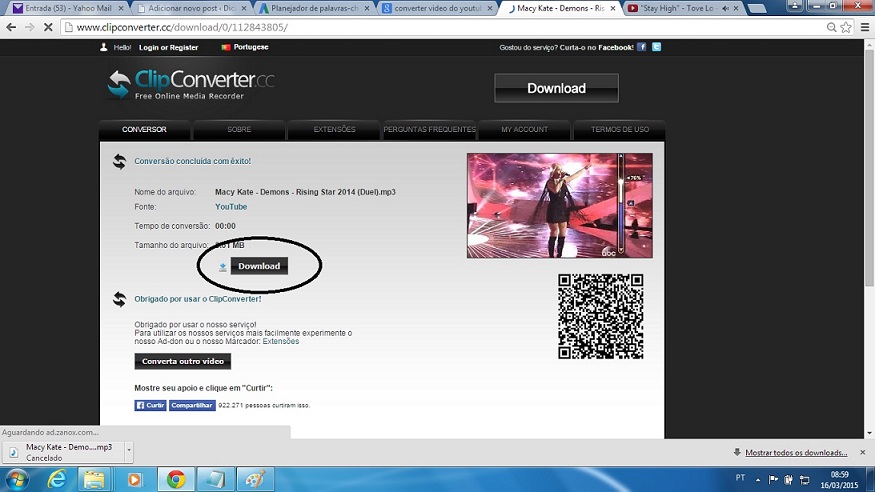The height and width of the screenshot is (492, 875).
Task: Open the TERMOS DE USO menu tab
Action: click(x=619, y=129)
